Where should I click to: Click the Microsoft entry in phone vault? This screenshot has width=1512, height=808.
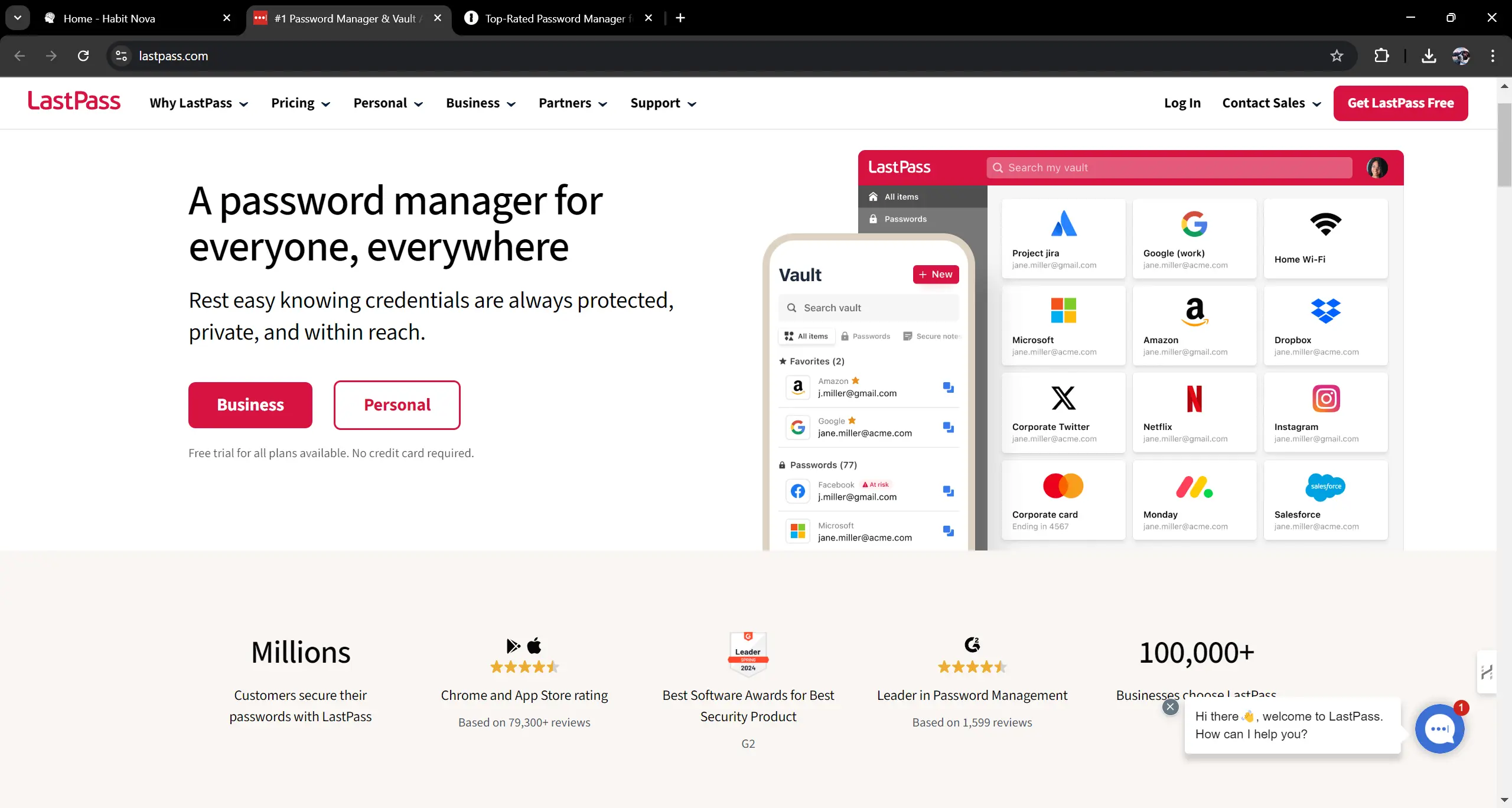[x=868, y=532]
